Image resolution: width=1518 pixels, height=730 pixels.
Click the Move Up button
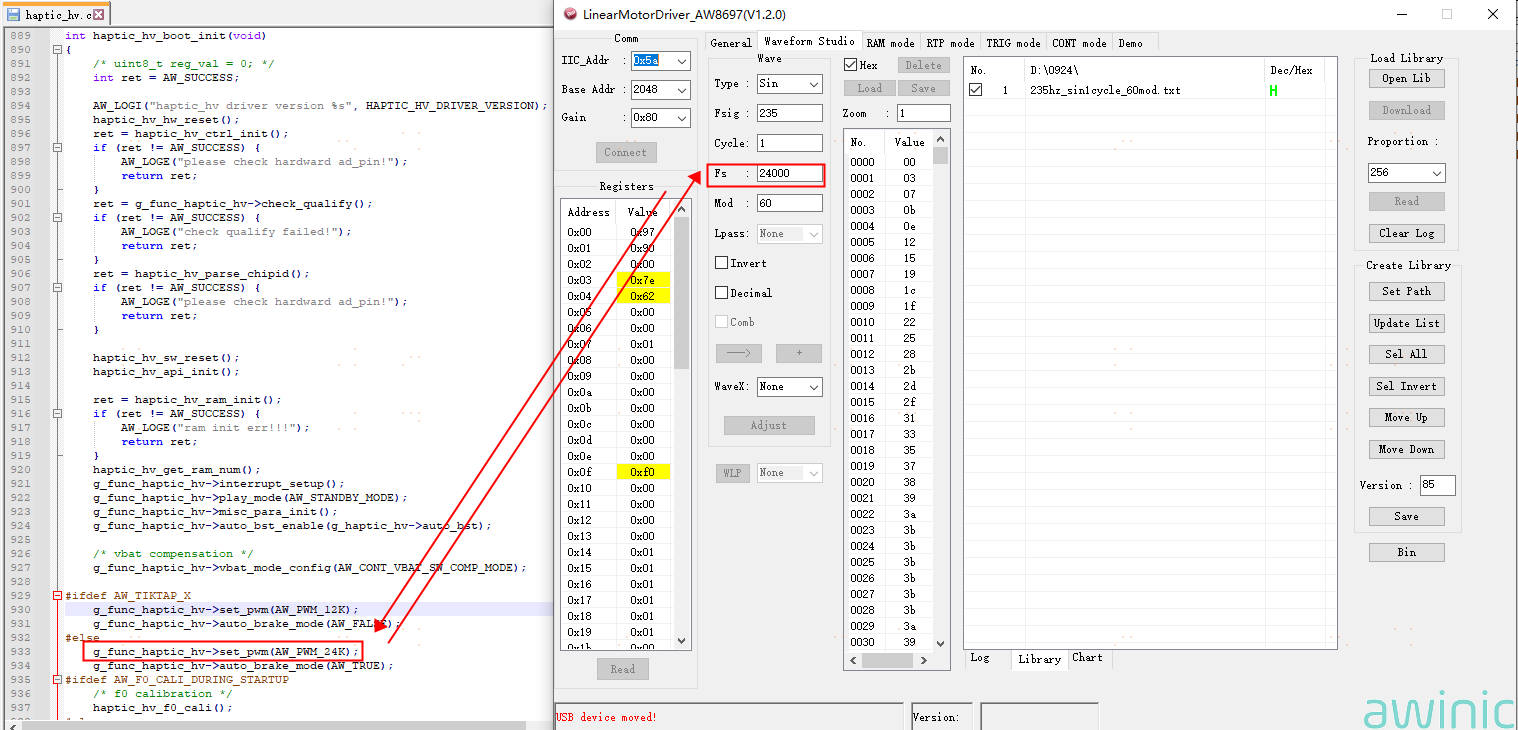(x=1406, y=417)
